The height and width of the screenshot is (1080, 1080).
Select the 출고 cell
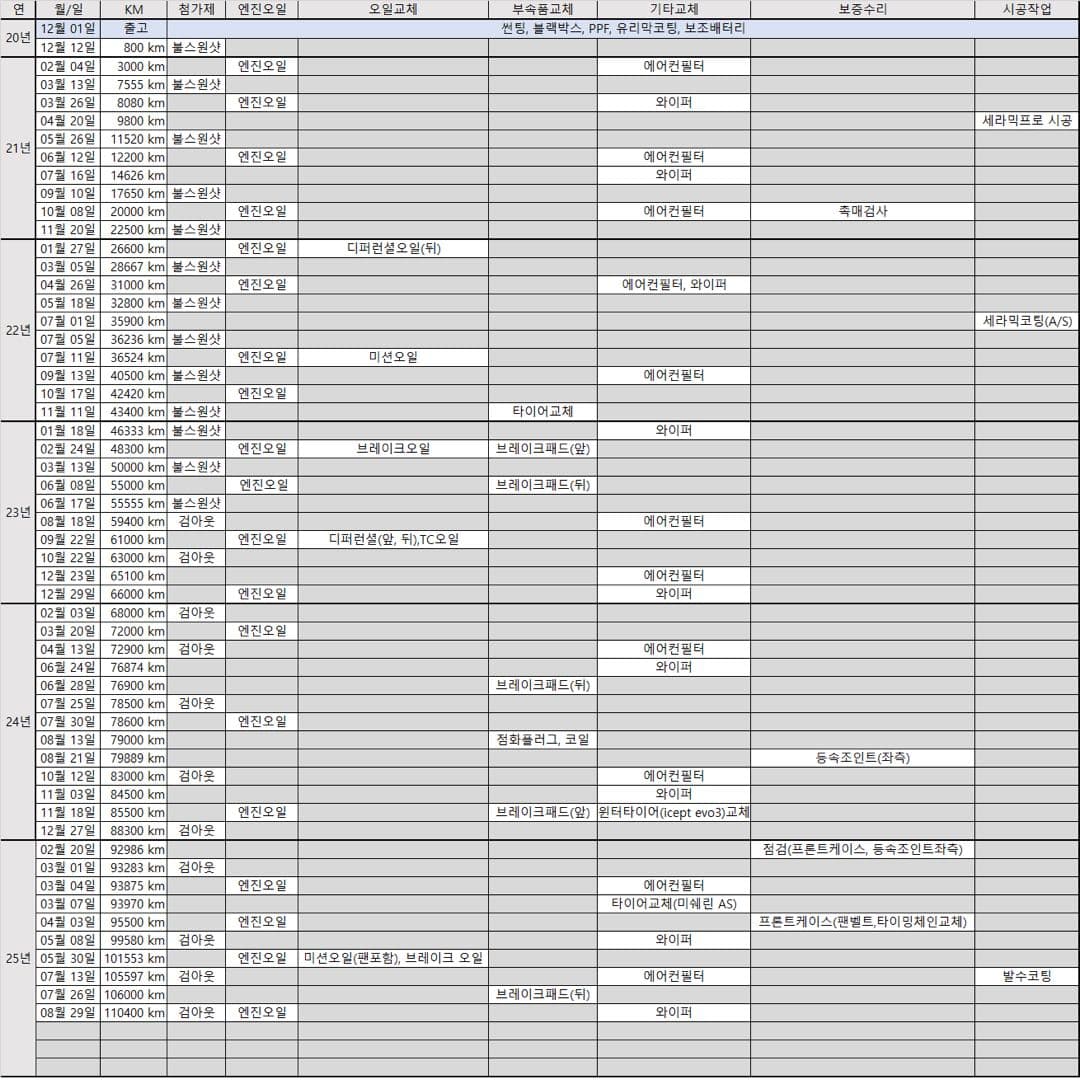pos(134,29)
